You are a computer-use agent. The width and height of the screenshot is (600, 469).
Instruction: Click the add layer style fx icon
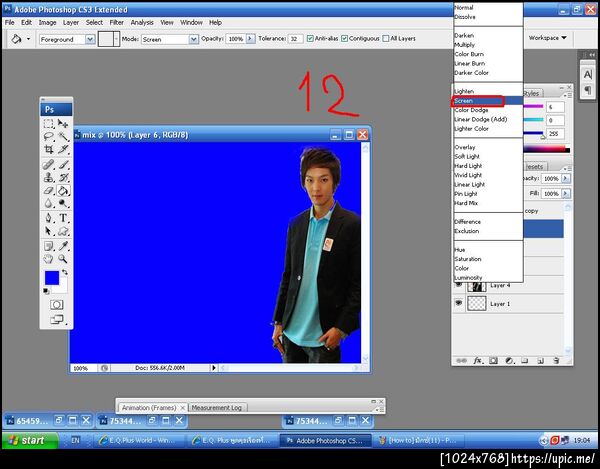tap(478, 360)
